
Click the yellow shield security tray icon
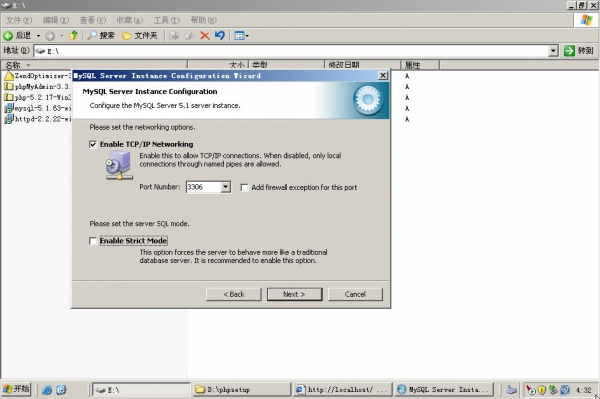541,390
